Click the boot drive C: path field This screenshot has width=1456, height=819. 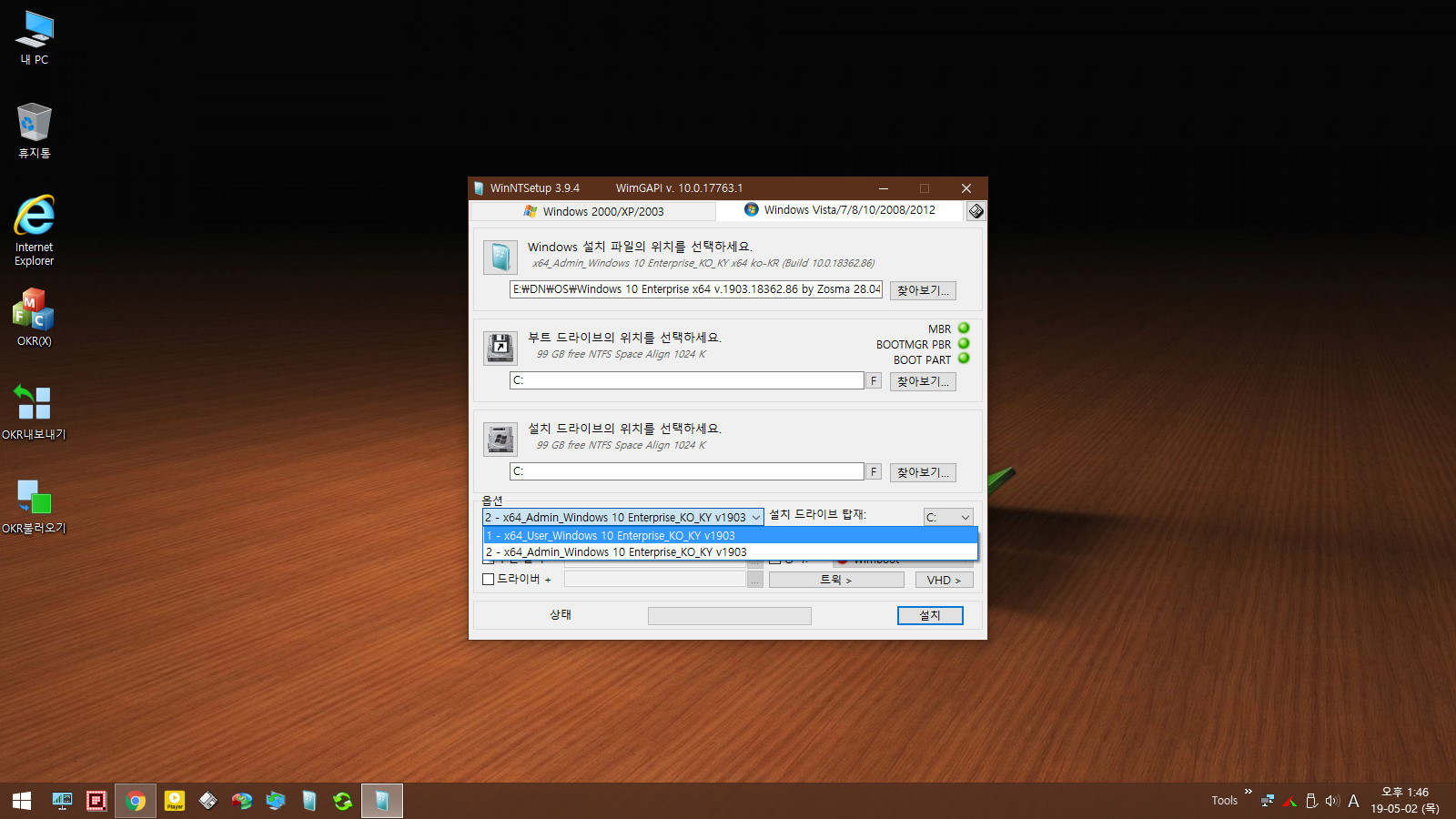pos(687,380)
